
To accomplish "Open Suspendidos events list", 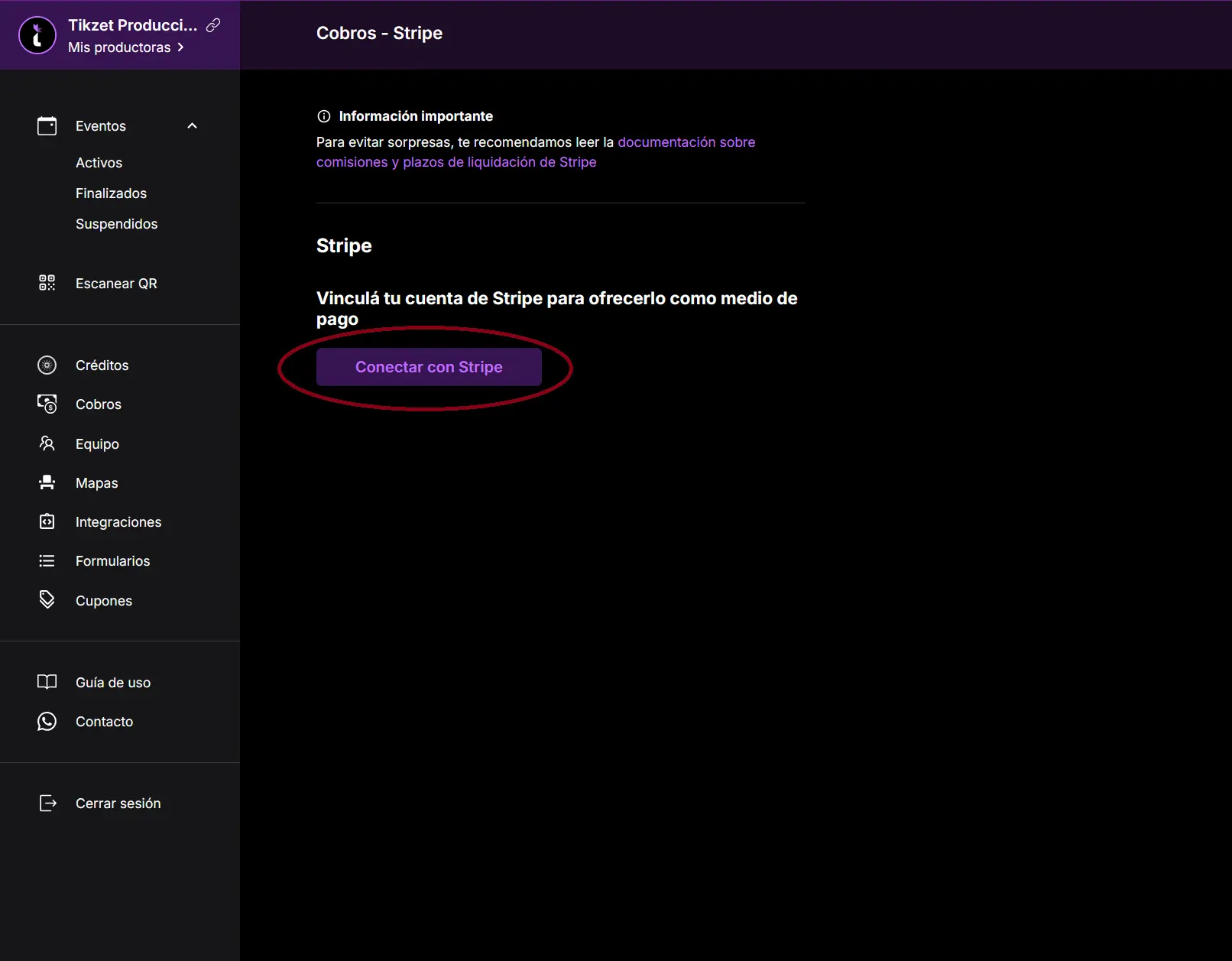I will point(116,224).
